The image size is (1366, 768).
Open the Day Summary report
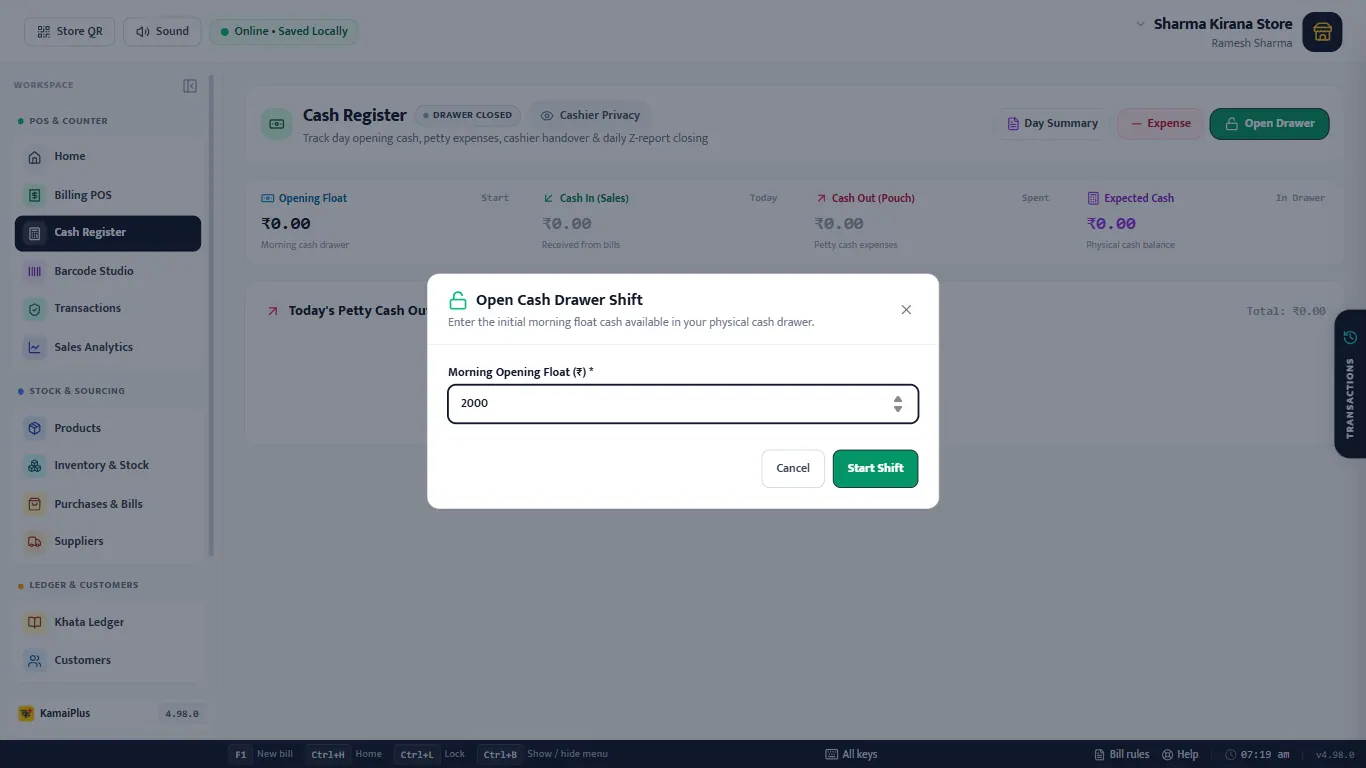pyautogui.click(x=1051, y=124)
